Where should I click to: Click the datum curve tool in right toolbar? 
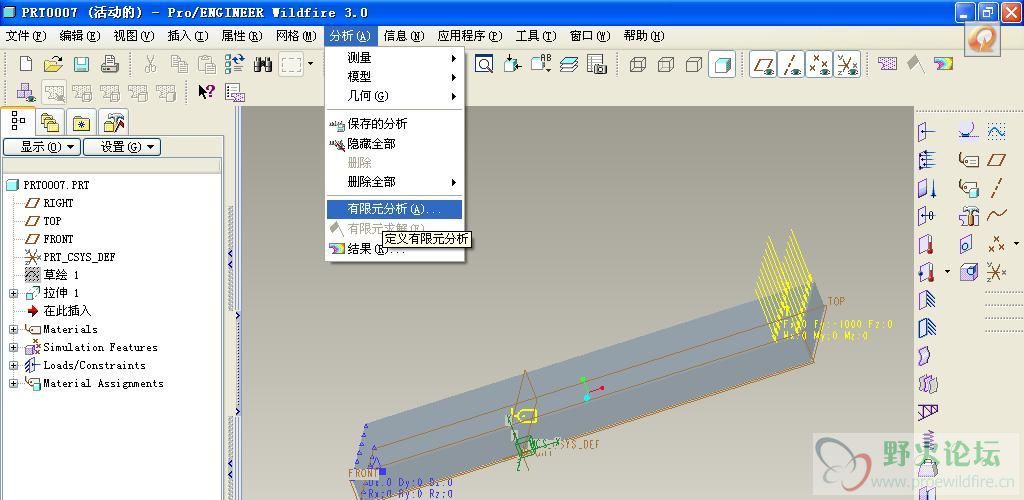coord(996,215)
